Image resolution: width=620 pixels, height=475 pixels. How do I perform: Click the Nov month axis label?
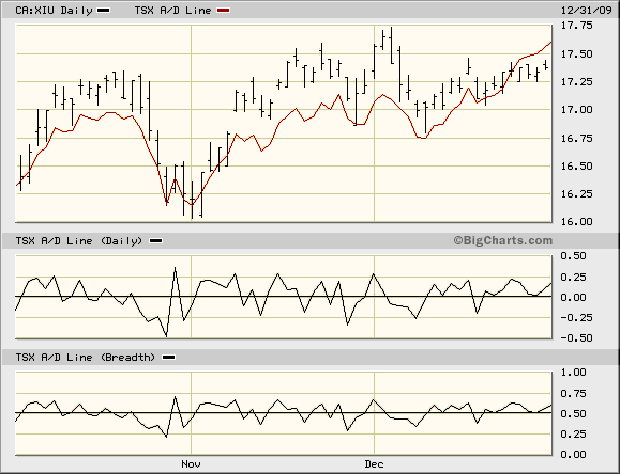pos(191,464)
